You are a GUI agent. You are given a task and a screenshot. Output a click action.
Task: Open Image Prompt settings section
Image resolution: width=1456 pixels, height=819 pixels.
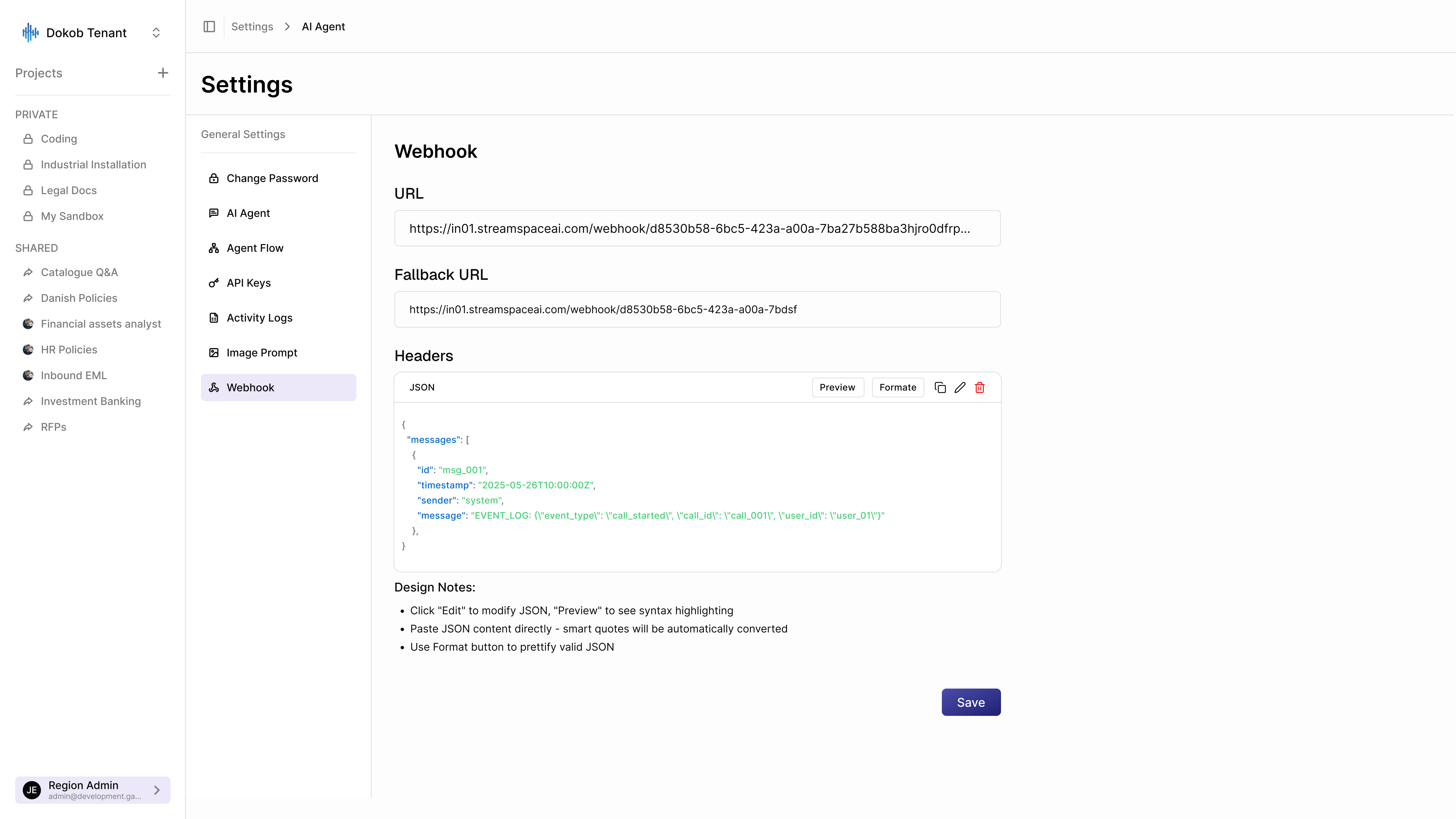(279, 353)
